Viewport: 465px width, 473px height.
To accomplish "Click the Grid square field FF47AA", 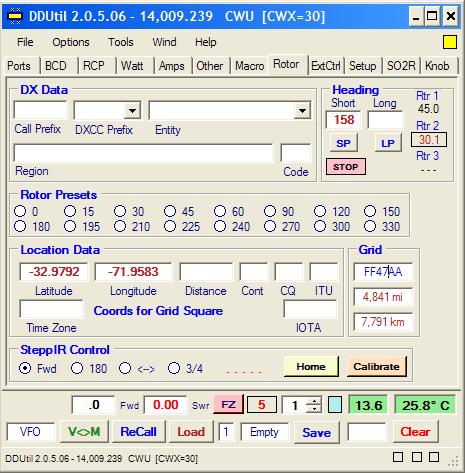I will tap(383, 272).
